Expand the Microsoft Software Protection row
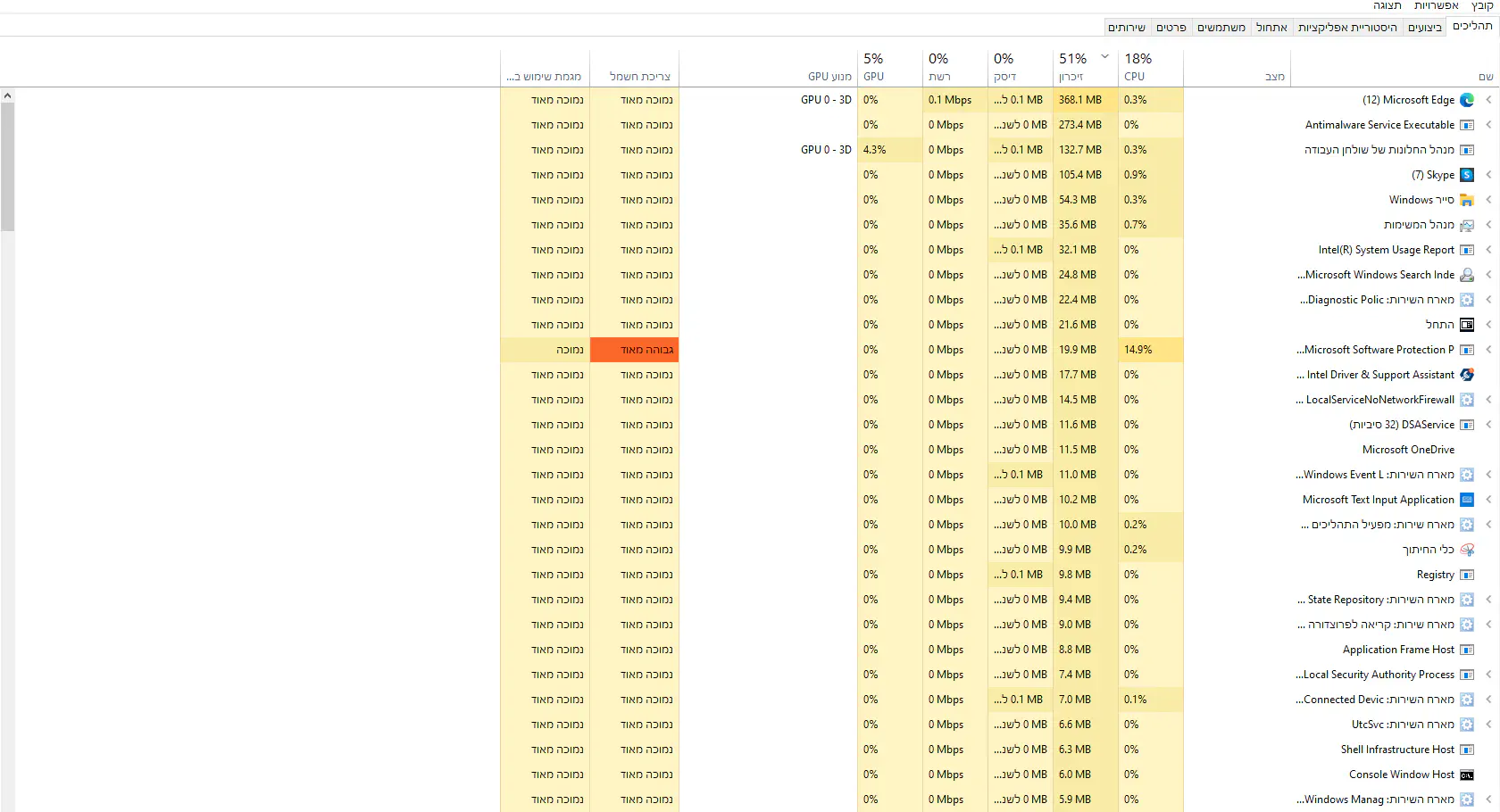Viewport: 1500px width, 812px height. pos(1488,350)
